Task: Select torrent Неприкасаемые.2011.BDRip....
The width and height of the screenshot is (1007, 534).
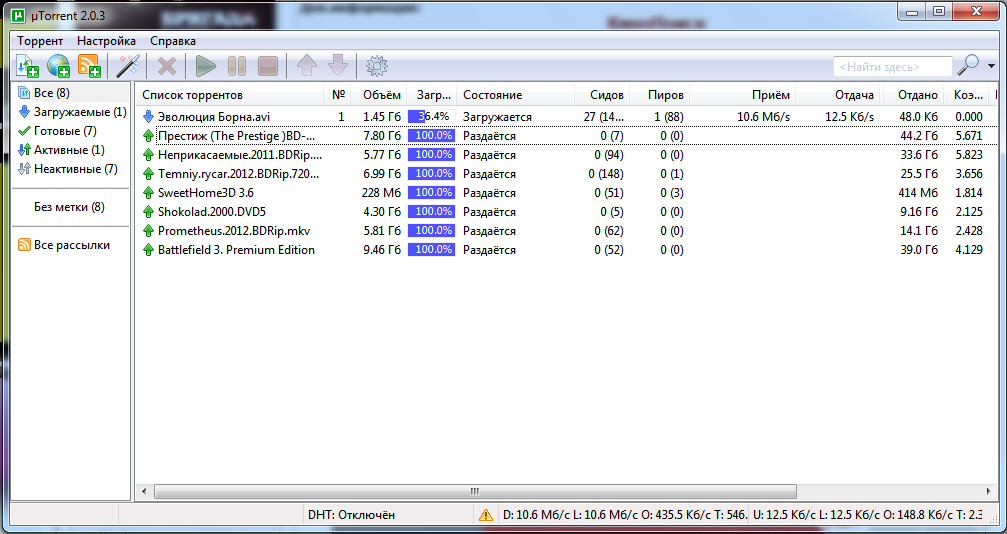Action: tap(240, 155)
